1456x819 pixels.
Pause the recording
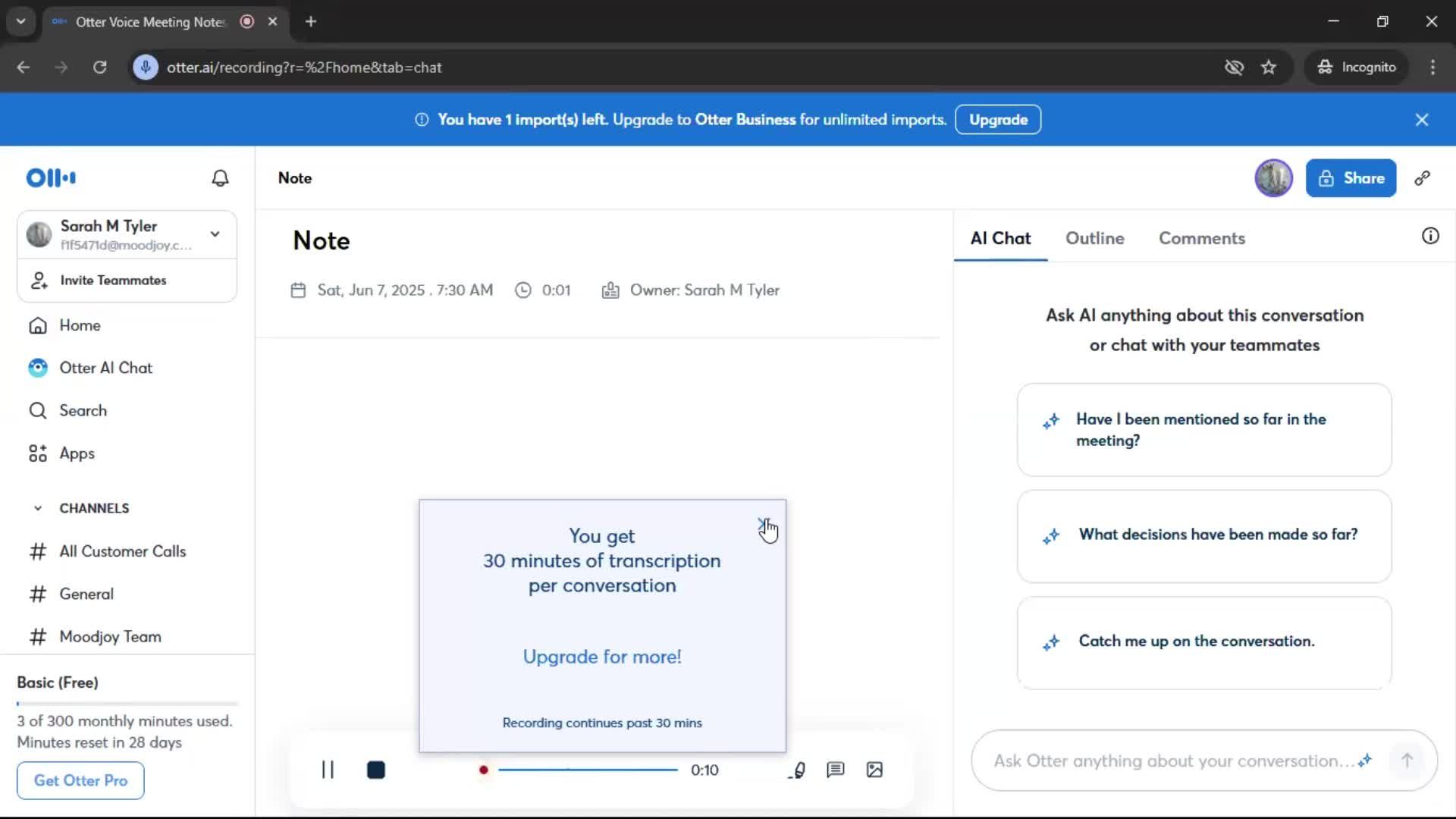coord(328,770)
